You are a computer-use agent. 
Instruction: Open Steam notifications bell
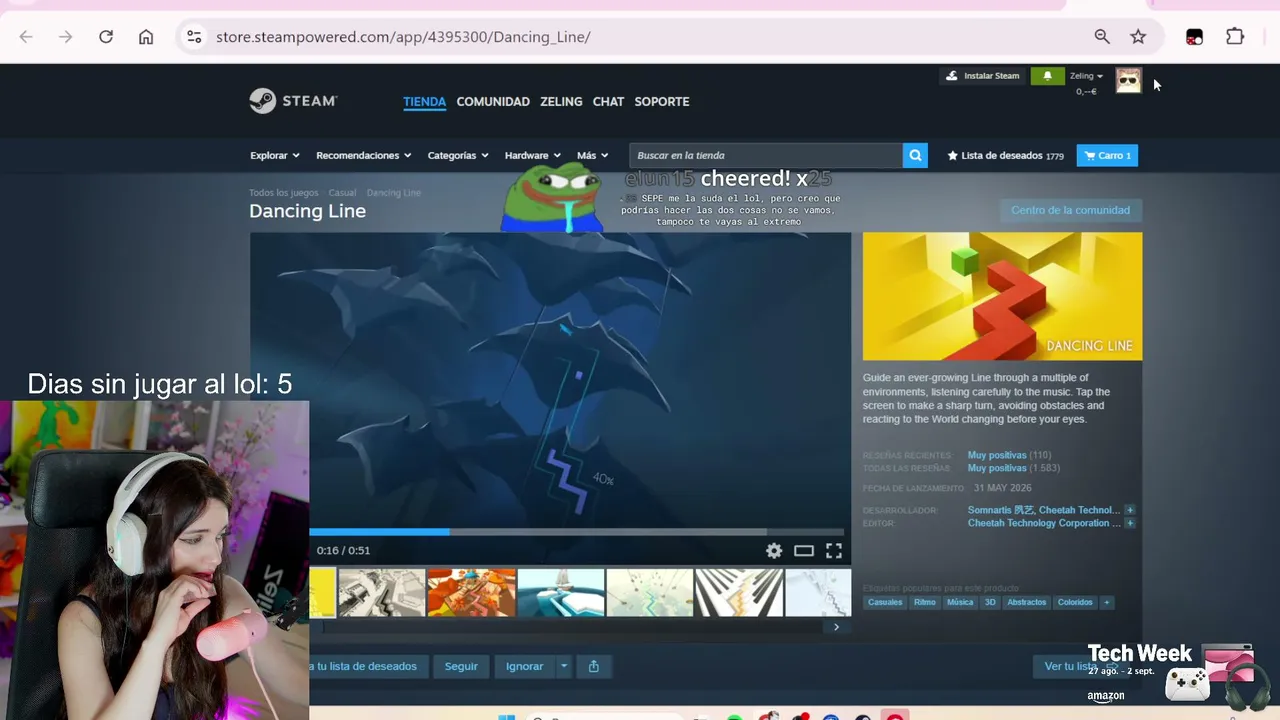point(1047,76)
